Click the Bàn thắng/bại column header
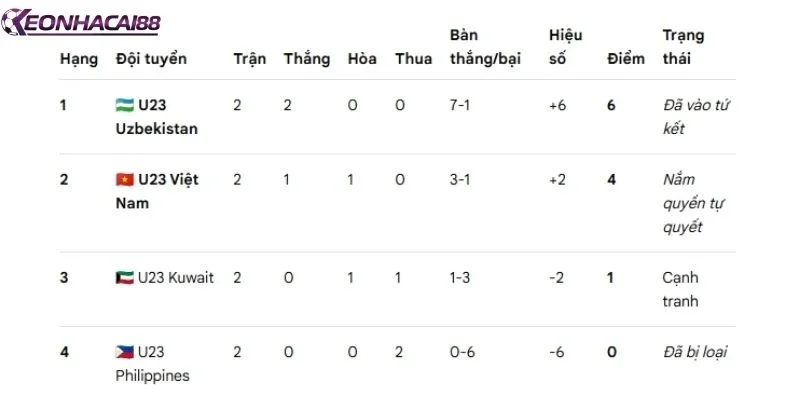Image resolution: width=800 pixels, height=400 pixels. (x=485, y=47)
